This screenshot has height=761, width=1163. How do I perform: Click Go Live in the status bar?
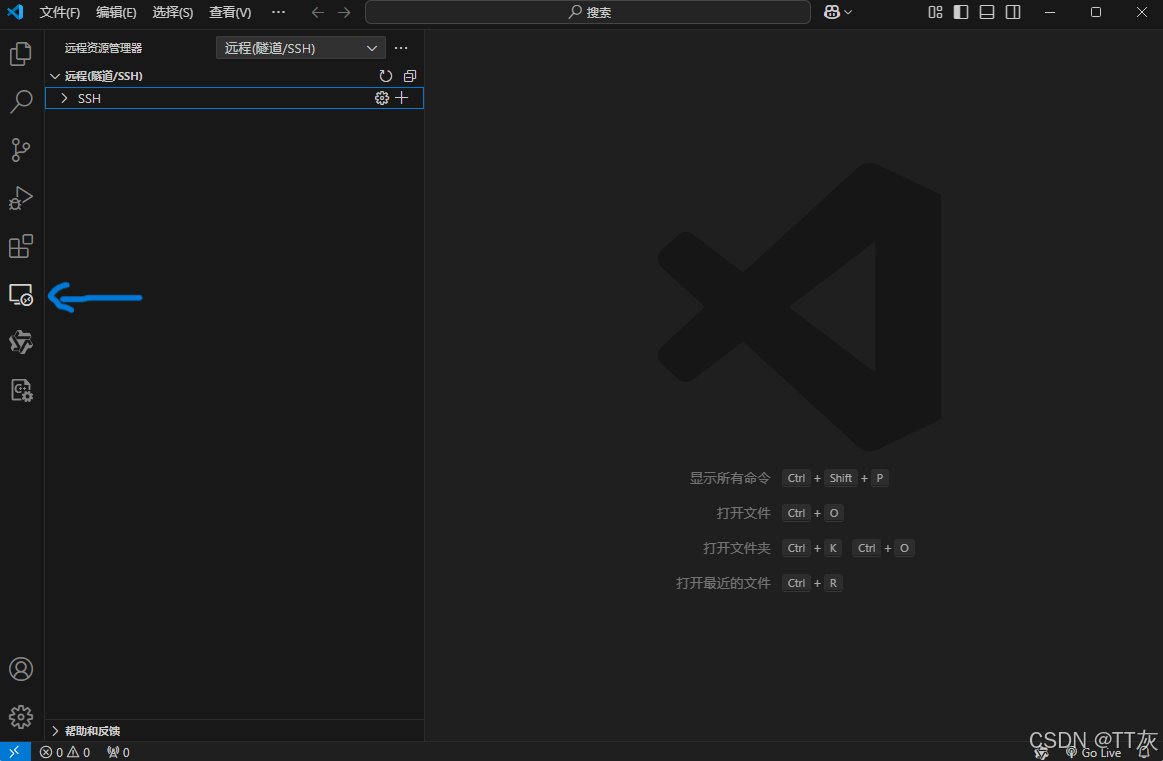pos(1094,752)
